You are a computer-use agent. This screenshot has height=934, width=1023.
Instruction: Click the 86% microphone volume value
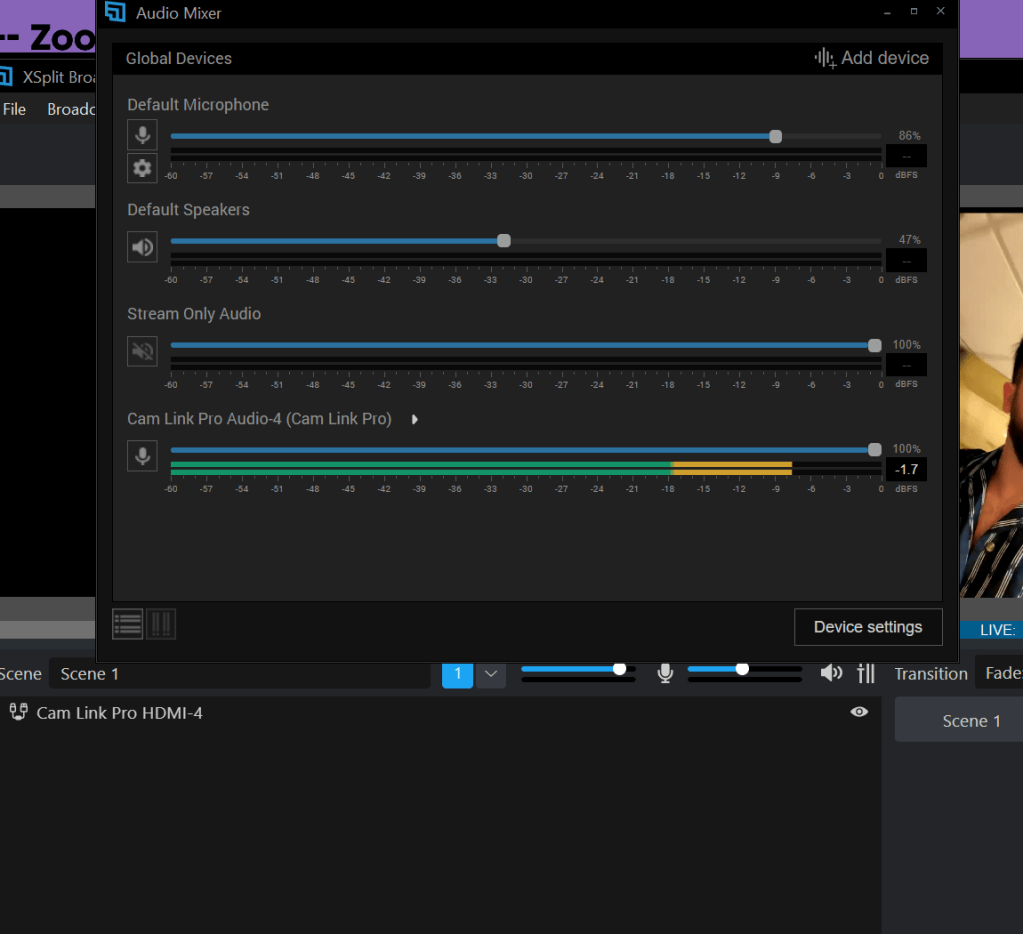pyautogui.click(x=909, y=136)
